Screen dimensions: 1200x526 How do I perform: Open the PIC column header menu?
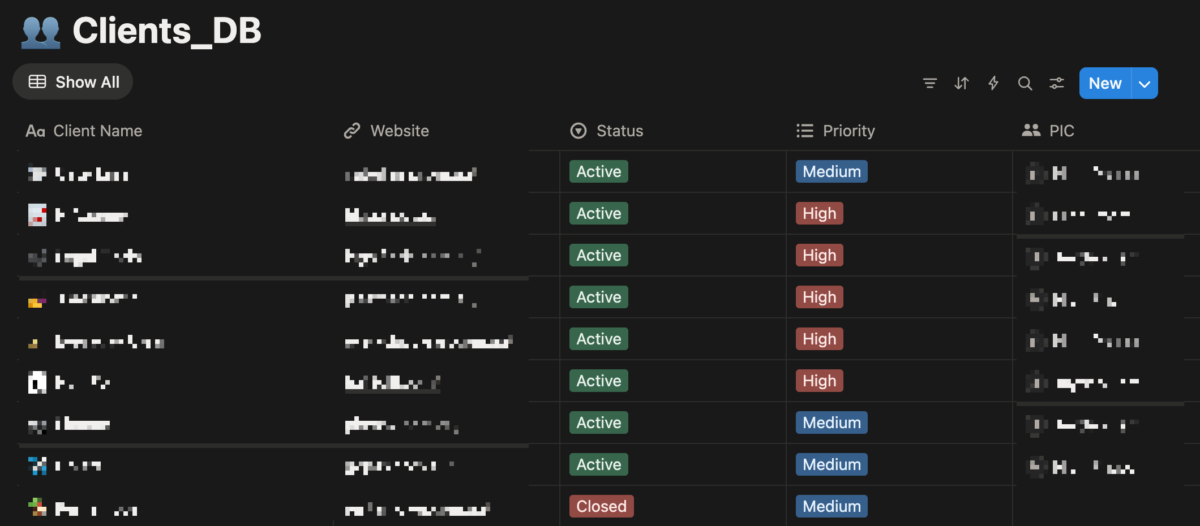pos(1062,131)
